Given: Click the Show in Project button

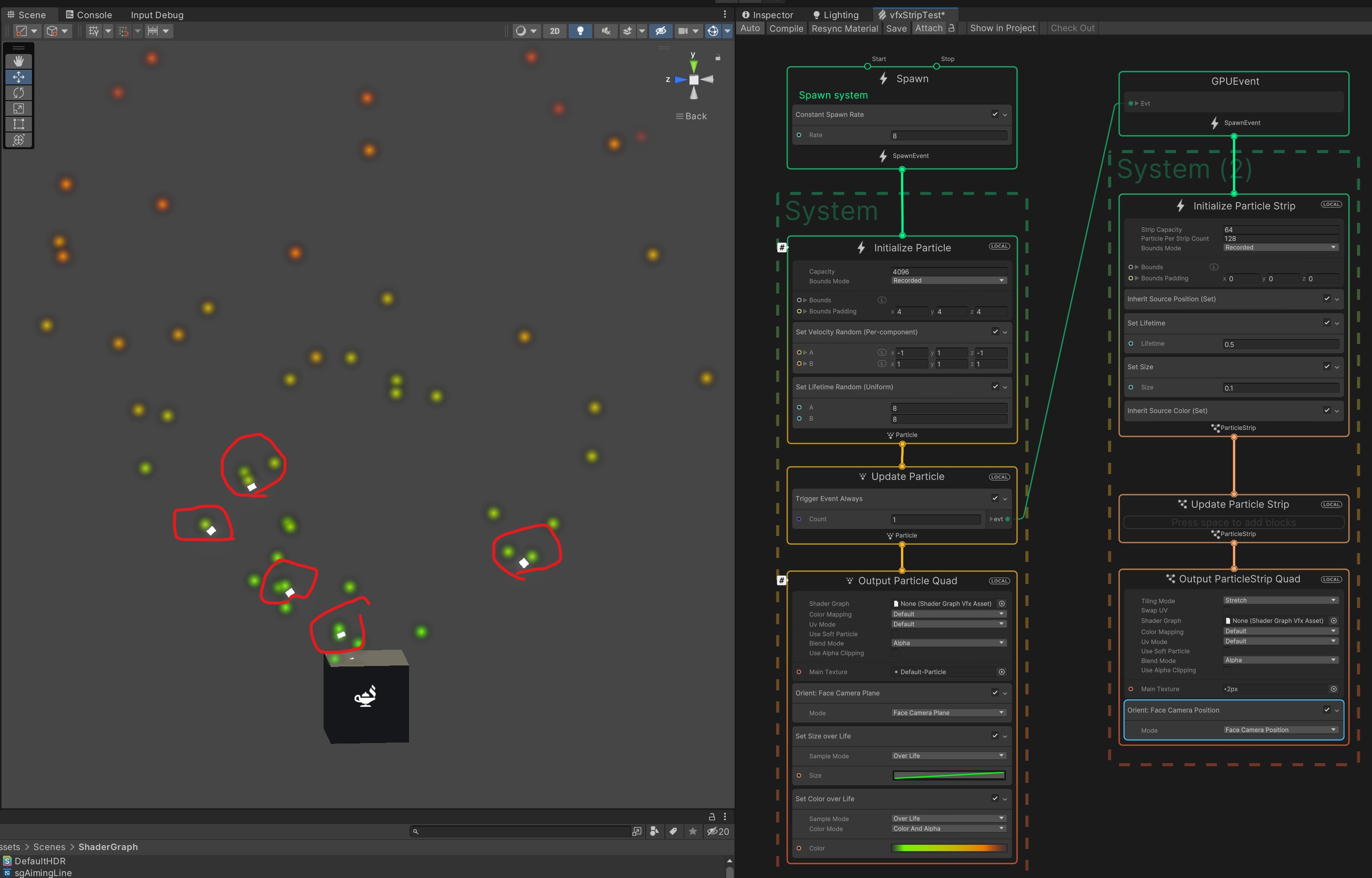Looking at the screenshot, I should pos(1002,28).
